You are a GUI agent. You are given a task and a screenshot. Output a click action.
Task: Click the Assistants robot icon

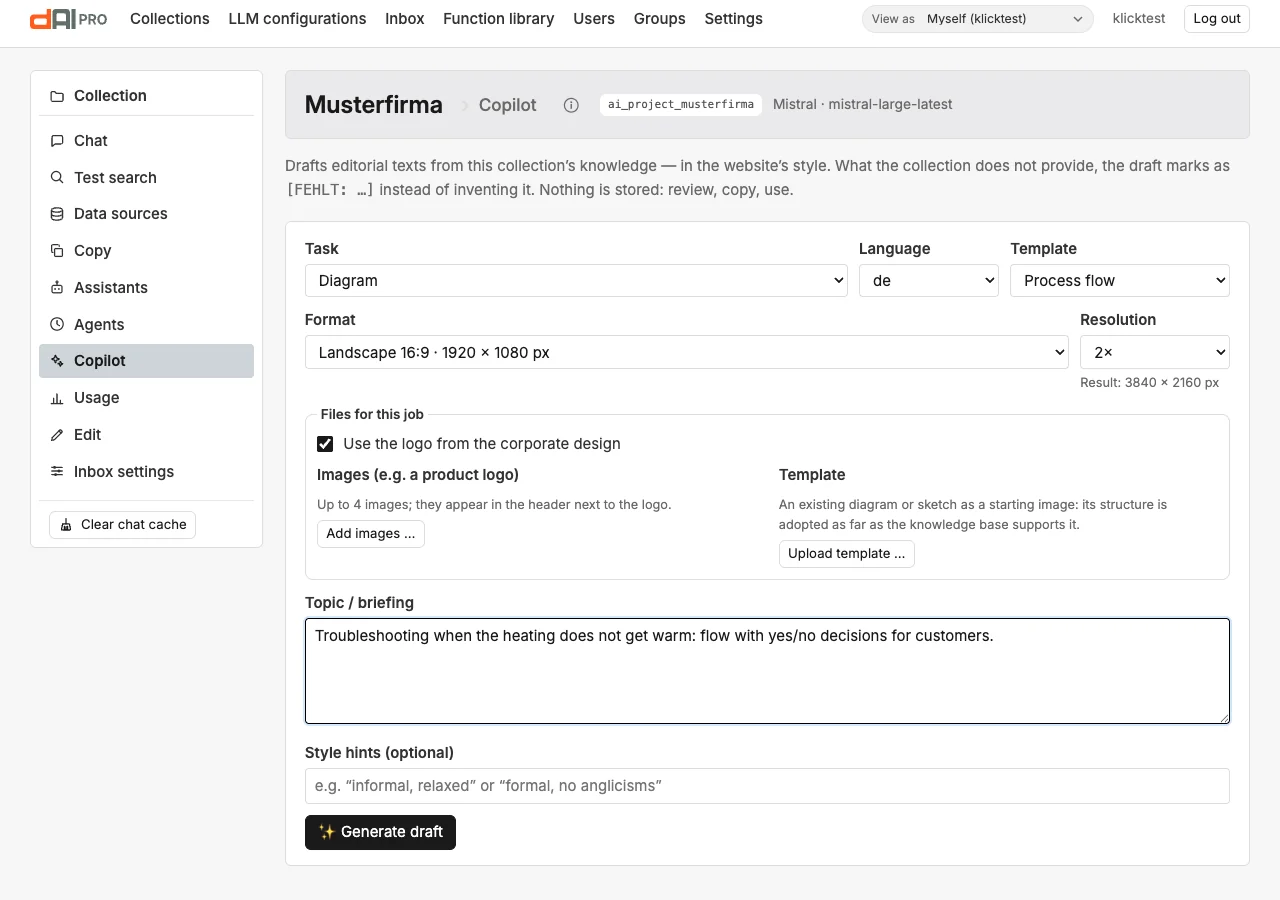pos(57,288)
